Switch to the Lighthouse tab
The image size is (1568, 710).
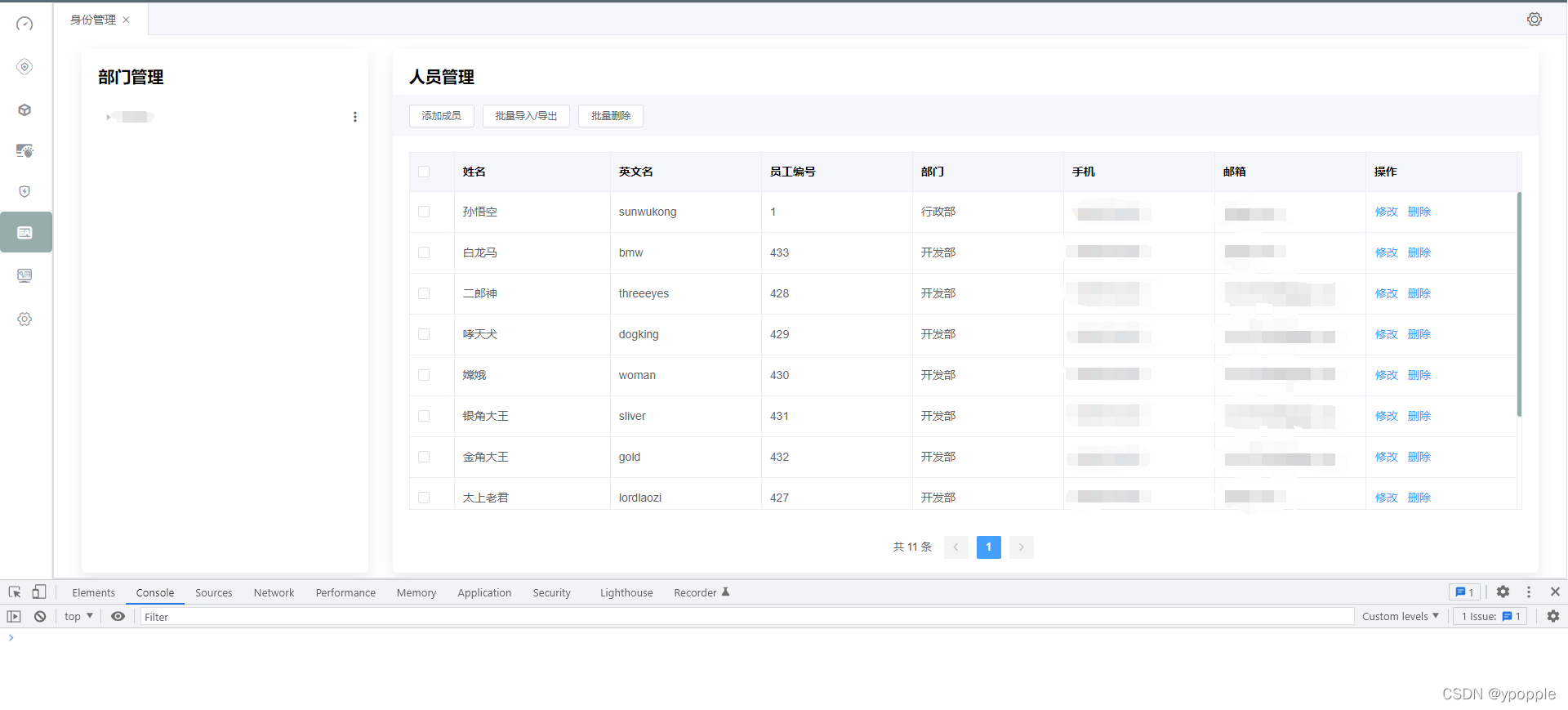pyautogui.click(x=626, y=593)
